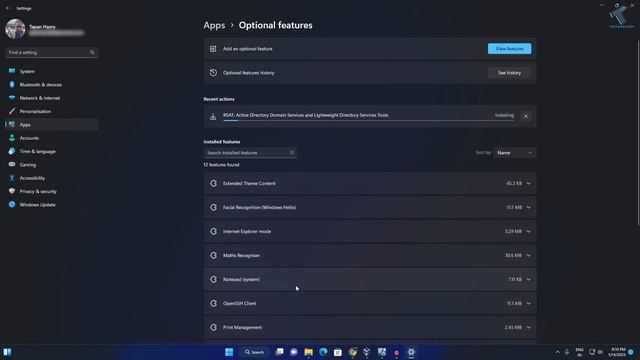Open File Explorer from the taskbar
The image size is (640, 360).
(x=309, y=352)
